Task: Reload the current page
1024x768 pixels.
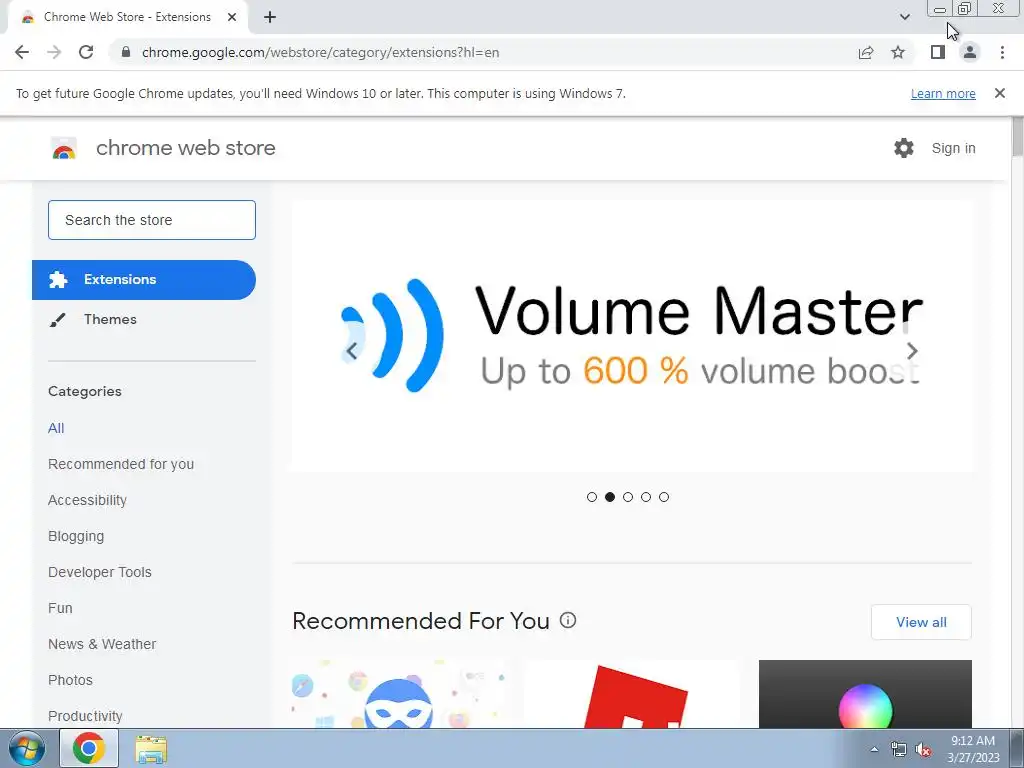Action: coord(86,52)
